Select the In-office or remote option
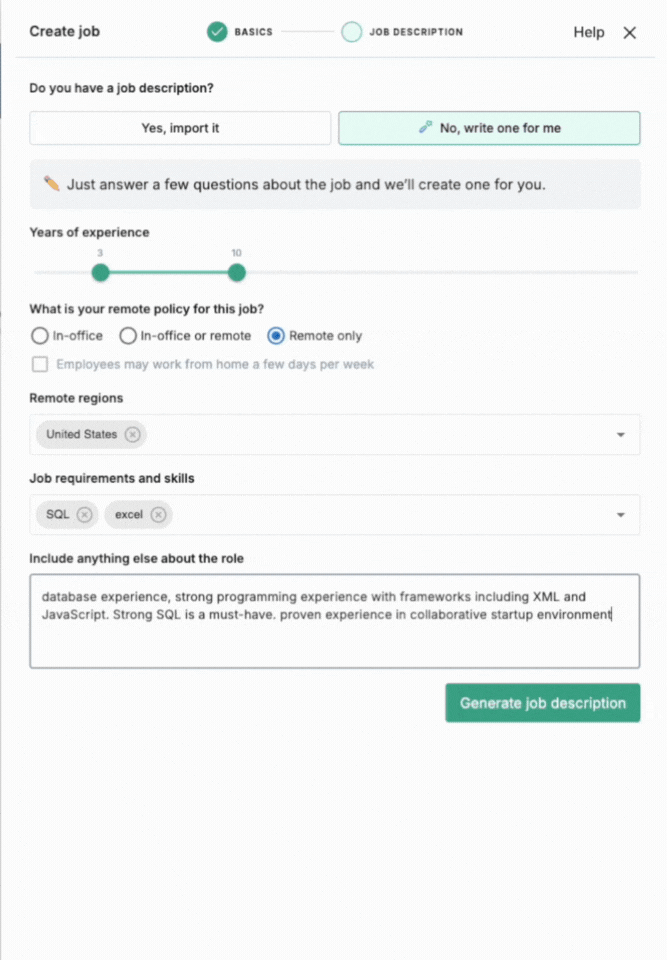 pyautogui.click(x=128, y=335)
